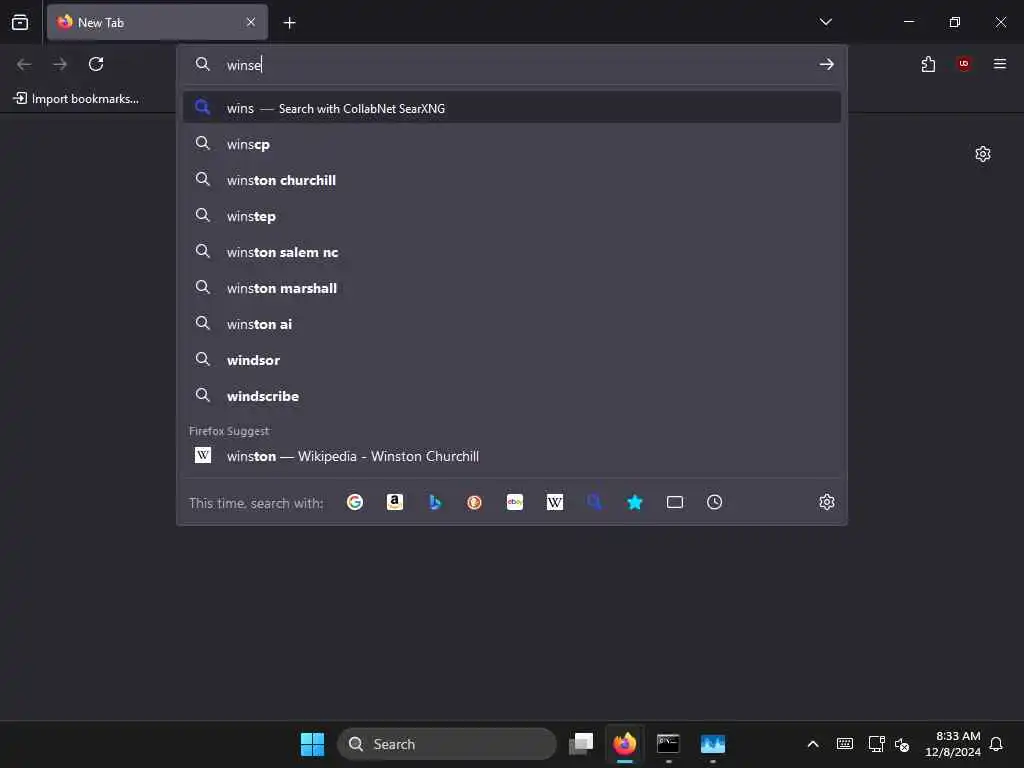Click Import bookmarks link
1024x768 pixels.
tap(76, 99)
